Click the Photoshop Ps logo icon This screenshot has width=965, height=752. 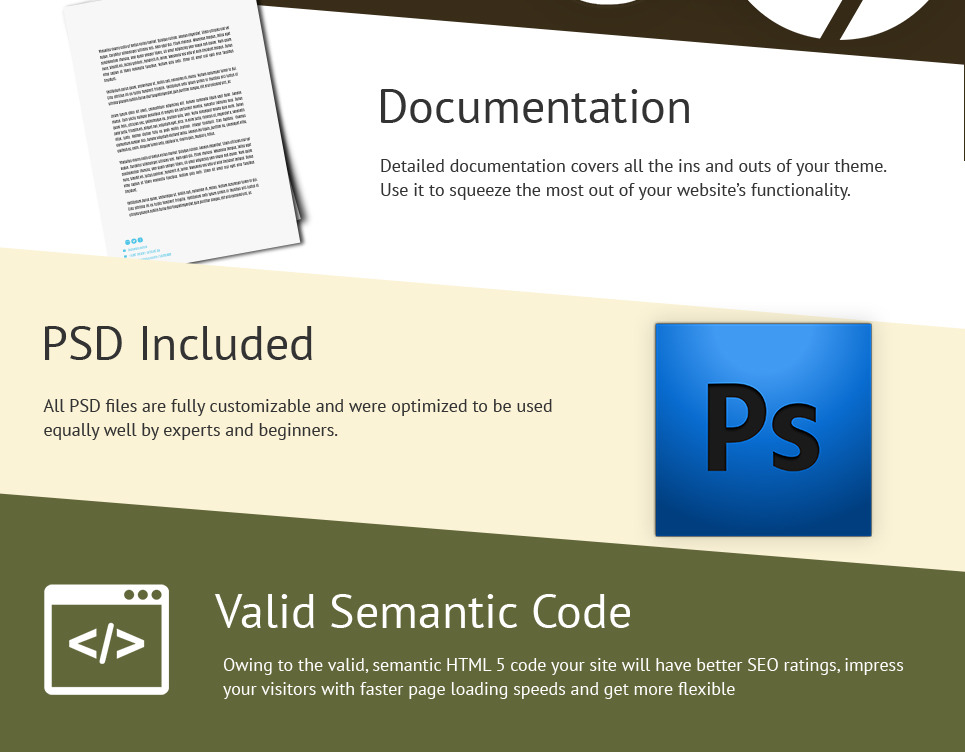click(763, 429)
